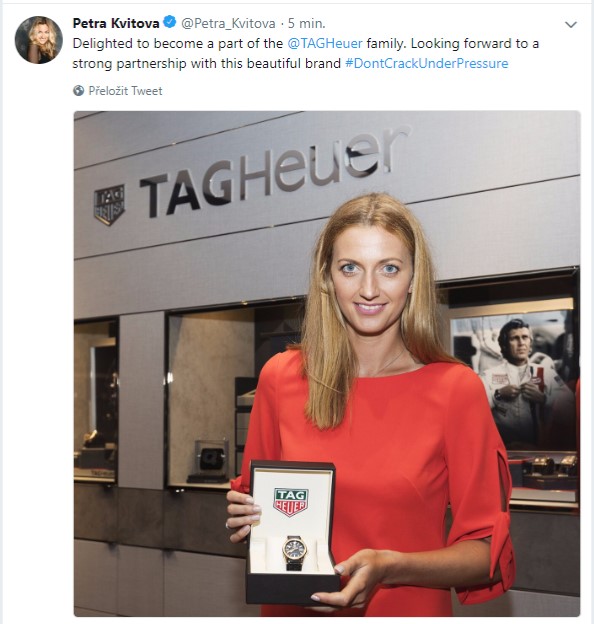Click the left display case window in photo

point(95,402)
